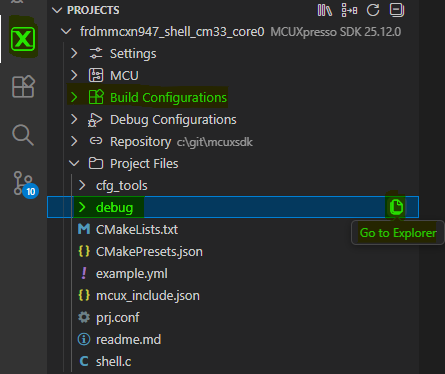This screenshot has width=445, height=374.
Task: Expand the Repository node chevron
Action: [74, 141]
